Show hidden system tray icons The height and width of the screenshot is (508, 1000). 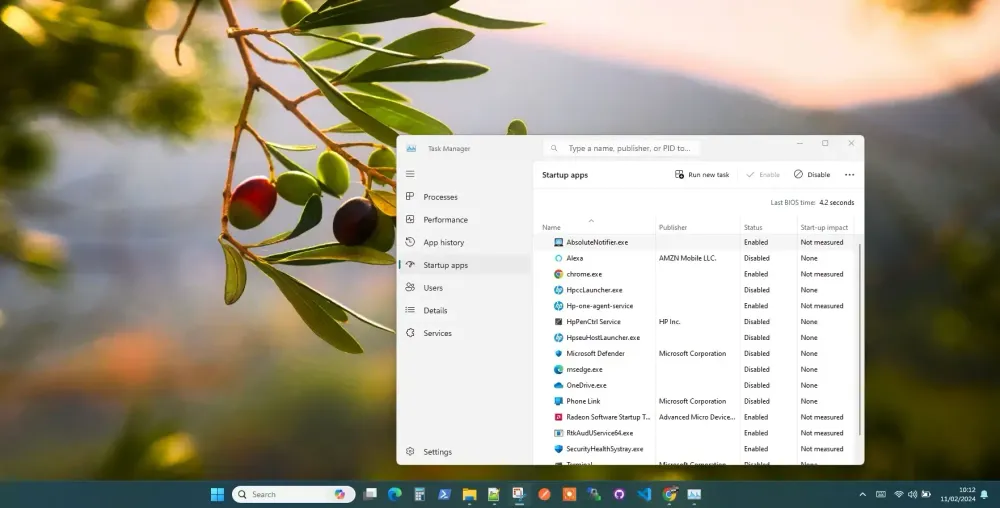[863, 495]
